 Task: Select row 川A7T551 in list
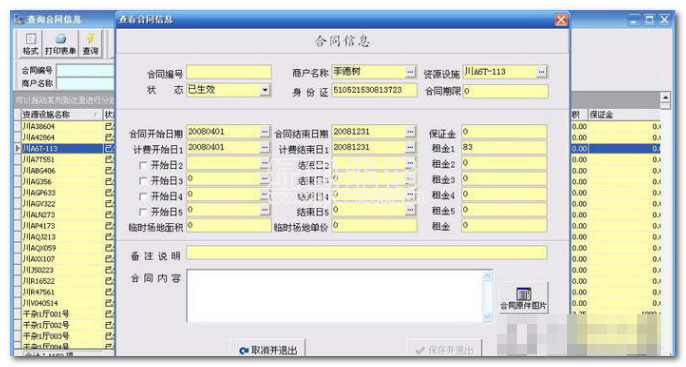(62, 160)
